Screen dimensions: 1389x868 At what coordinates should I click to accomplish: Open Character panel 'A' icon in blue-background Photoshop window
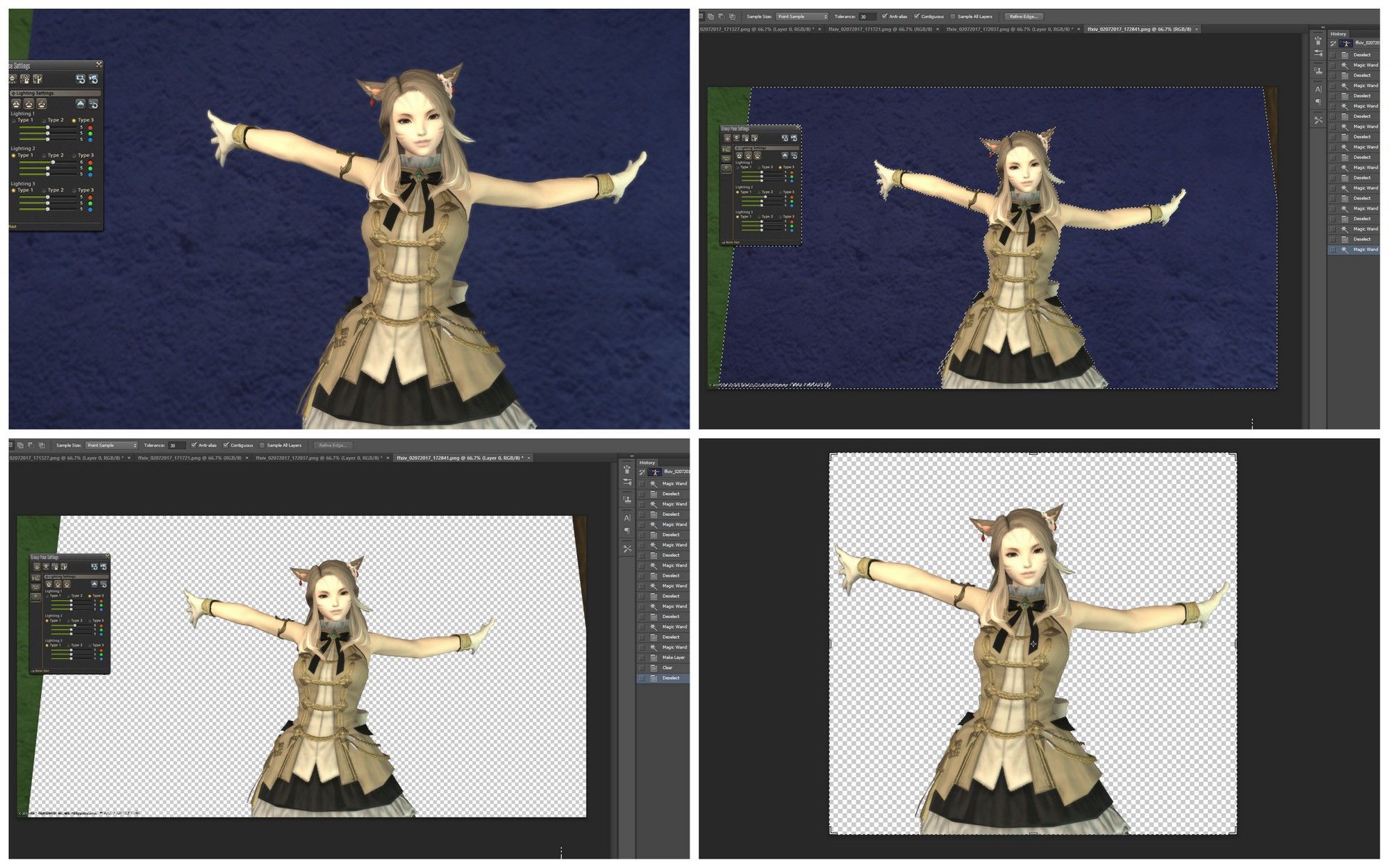[1318, 89]
